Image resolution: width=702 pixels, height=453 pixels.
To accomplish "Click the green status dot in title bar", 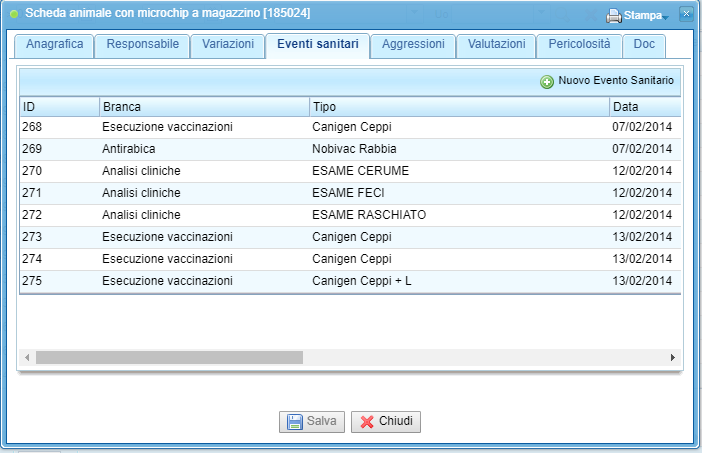I will (x=14, y=14).
